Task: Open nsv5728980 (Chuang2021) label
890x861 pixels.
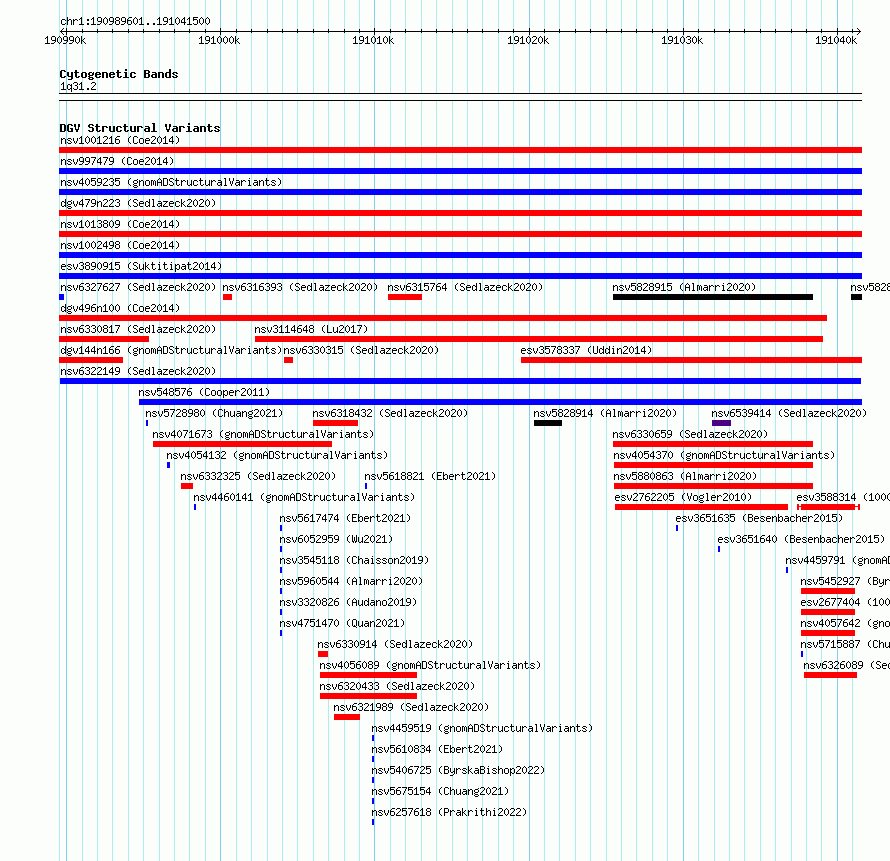Action: click(x=214, y=413)
